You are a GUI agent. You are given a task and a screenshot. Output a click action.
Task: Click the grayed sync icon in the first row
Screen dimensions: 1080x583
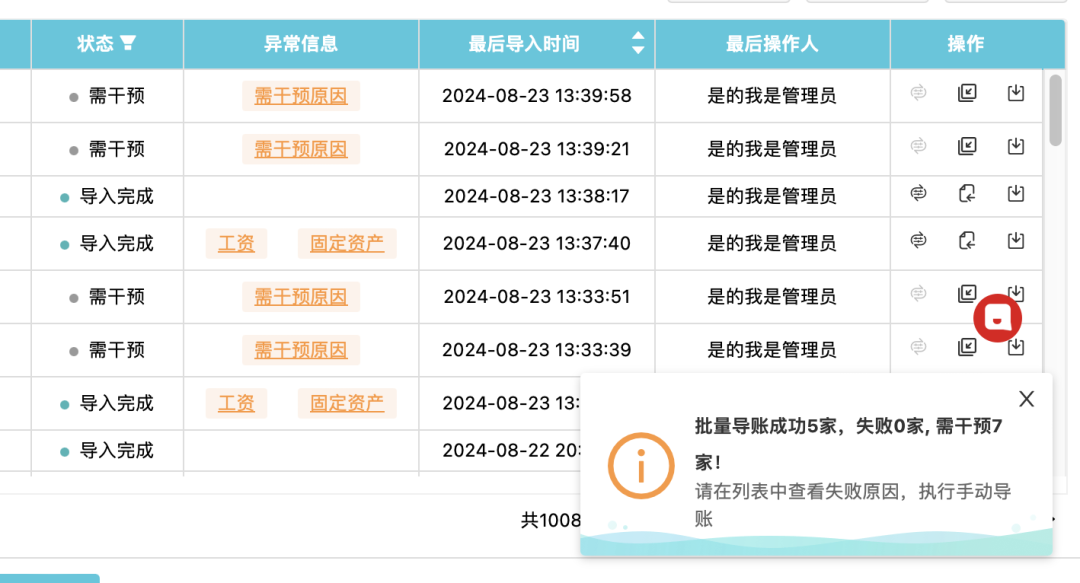tap(918, 92)
